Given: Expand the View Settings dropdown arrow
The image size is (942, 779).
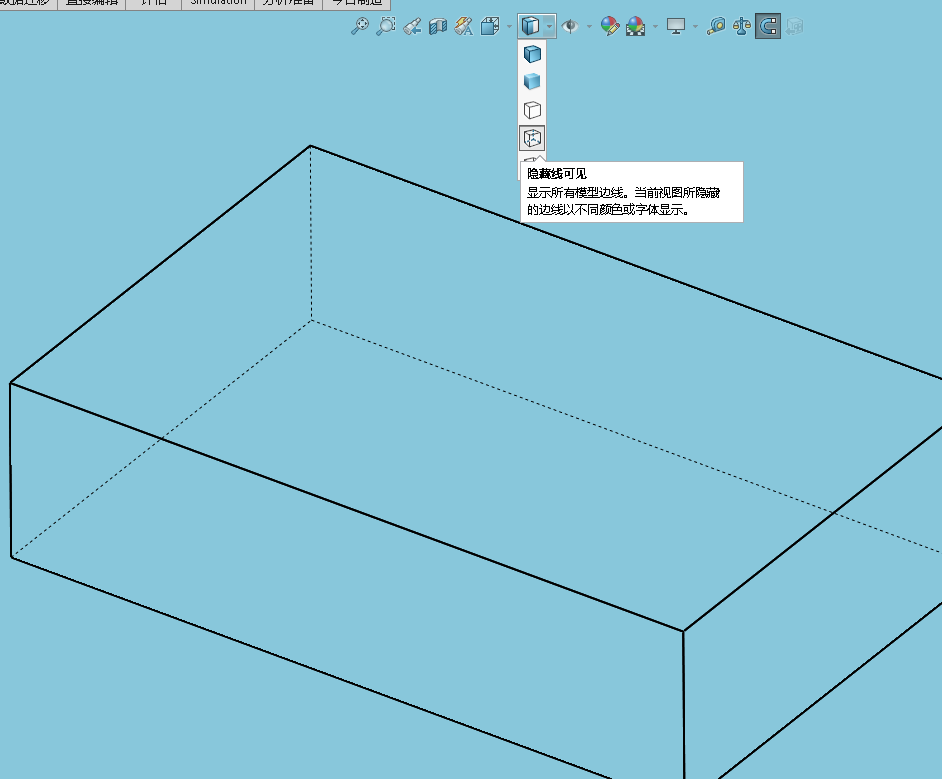Looking at the screenshot, I should [x=695, y=26].
